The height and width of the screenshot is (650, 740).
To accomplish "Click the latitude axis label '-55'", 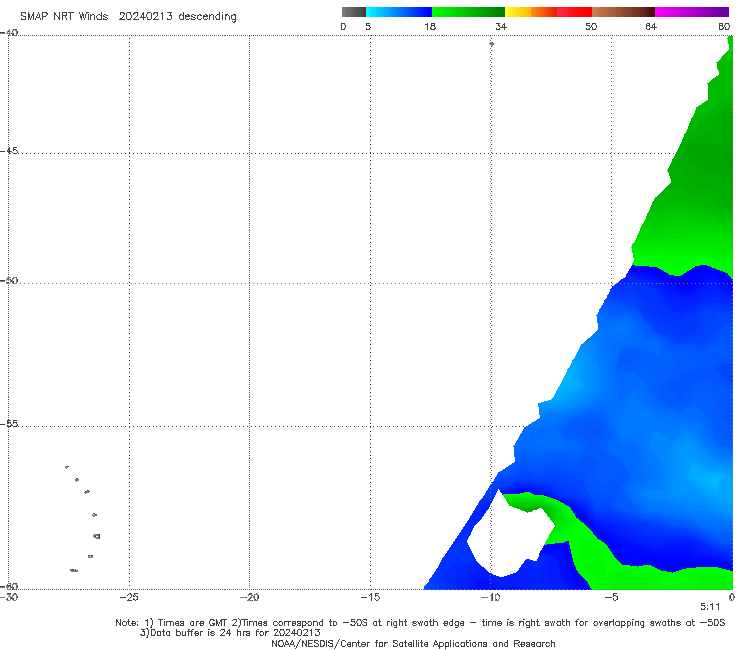I will (x=9, y=424).
